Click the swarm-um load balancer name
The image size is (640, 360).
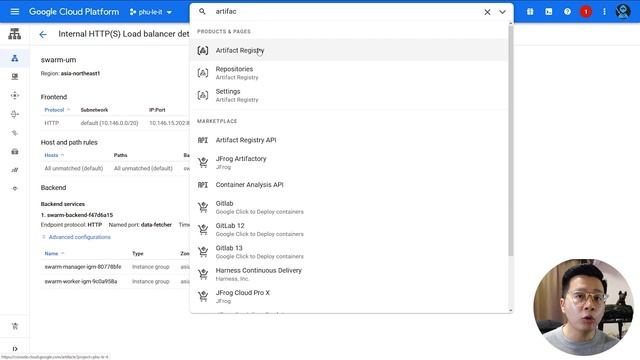click(58, 60)
